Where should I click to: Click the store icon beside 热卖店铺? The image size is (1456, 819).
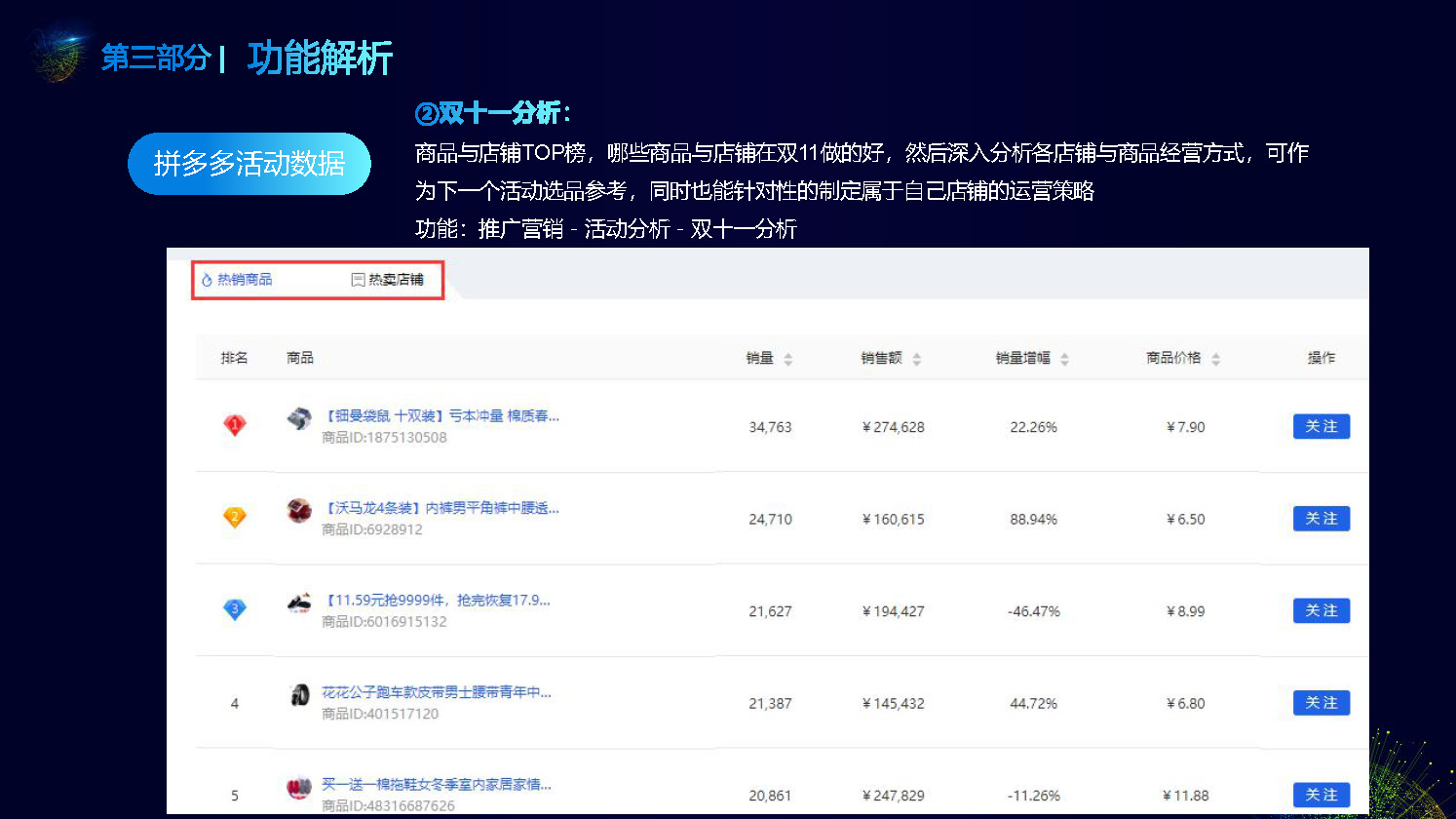coord(358,280)
